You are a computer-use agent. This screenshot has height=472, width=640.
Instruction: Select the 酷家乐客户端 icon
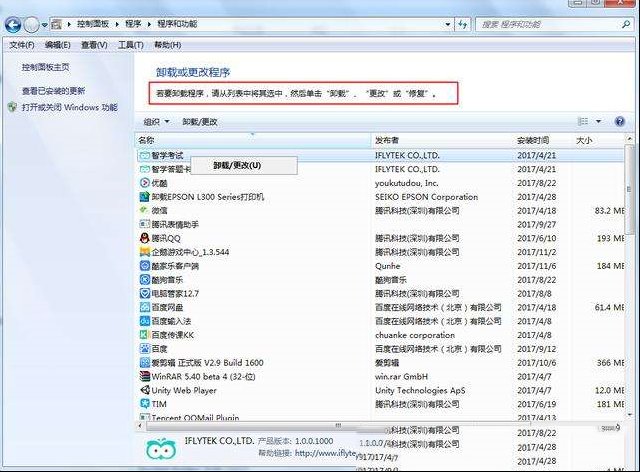pyautogui.click(x=145, y=266)
